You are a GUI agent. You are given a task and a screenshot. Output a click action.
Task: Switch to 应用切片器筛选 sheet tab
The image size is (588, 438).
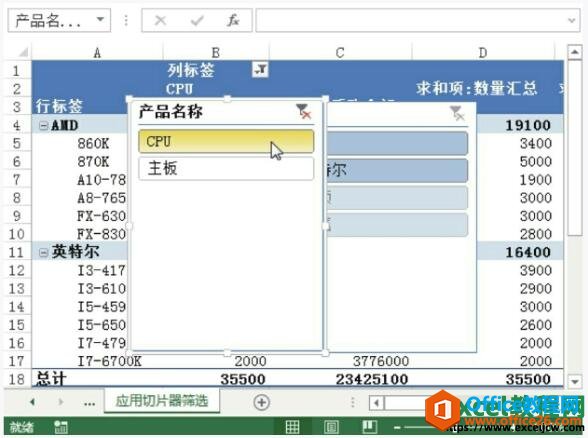[162, 401]
